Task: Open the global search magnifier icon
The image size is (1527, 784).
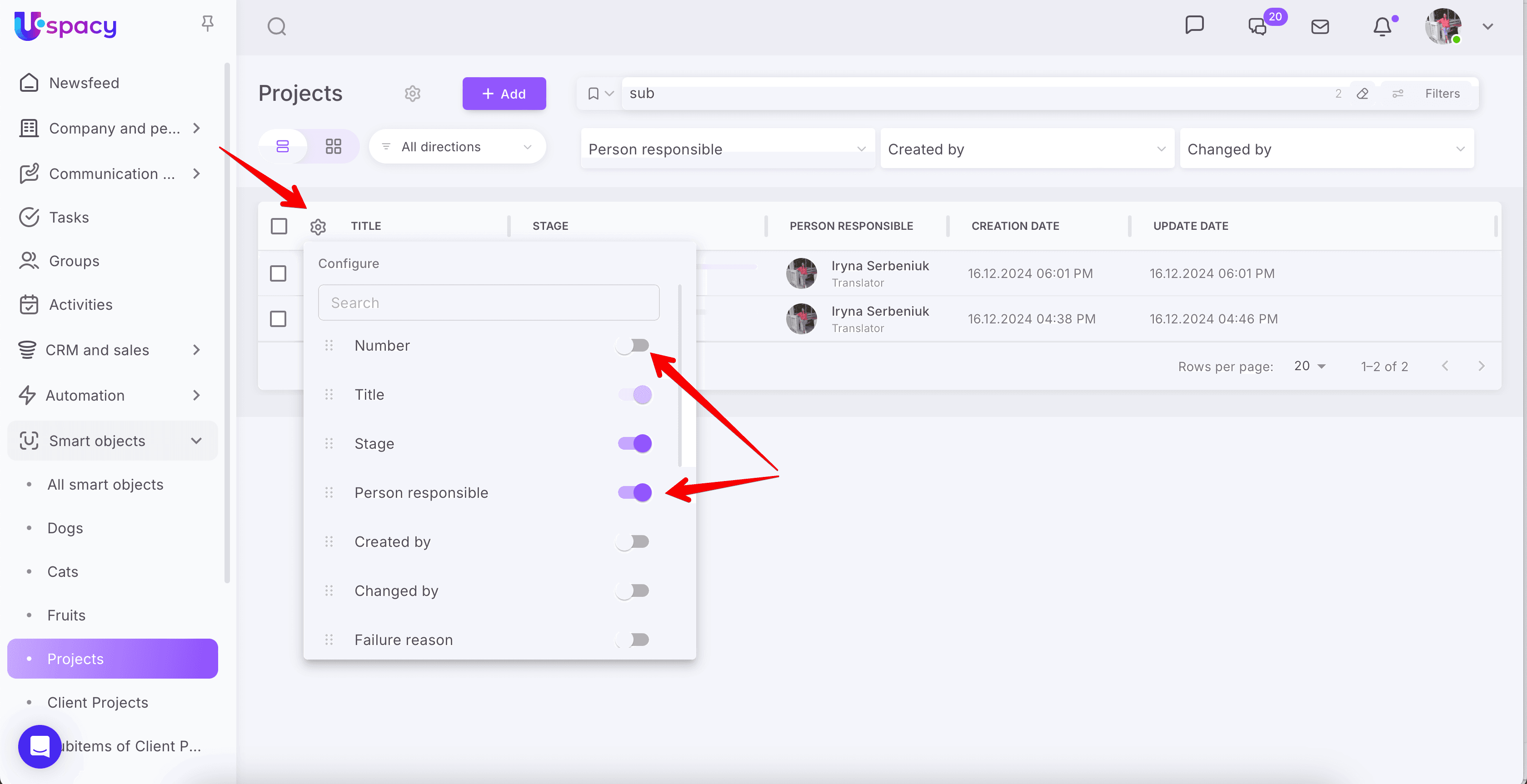Action: [276, 27]
